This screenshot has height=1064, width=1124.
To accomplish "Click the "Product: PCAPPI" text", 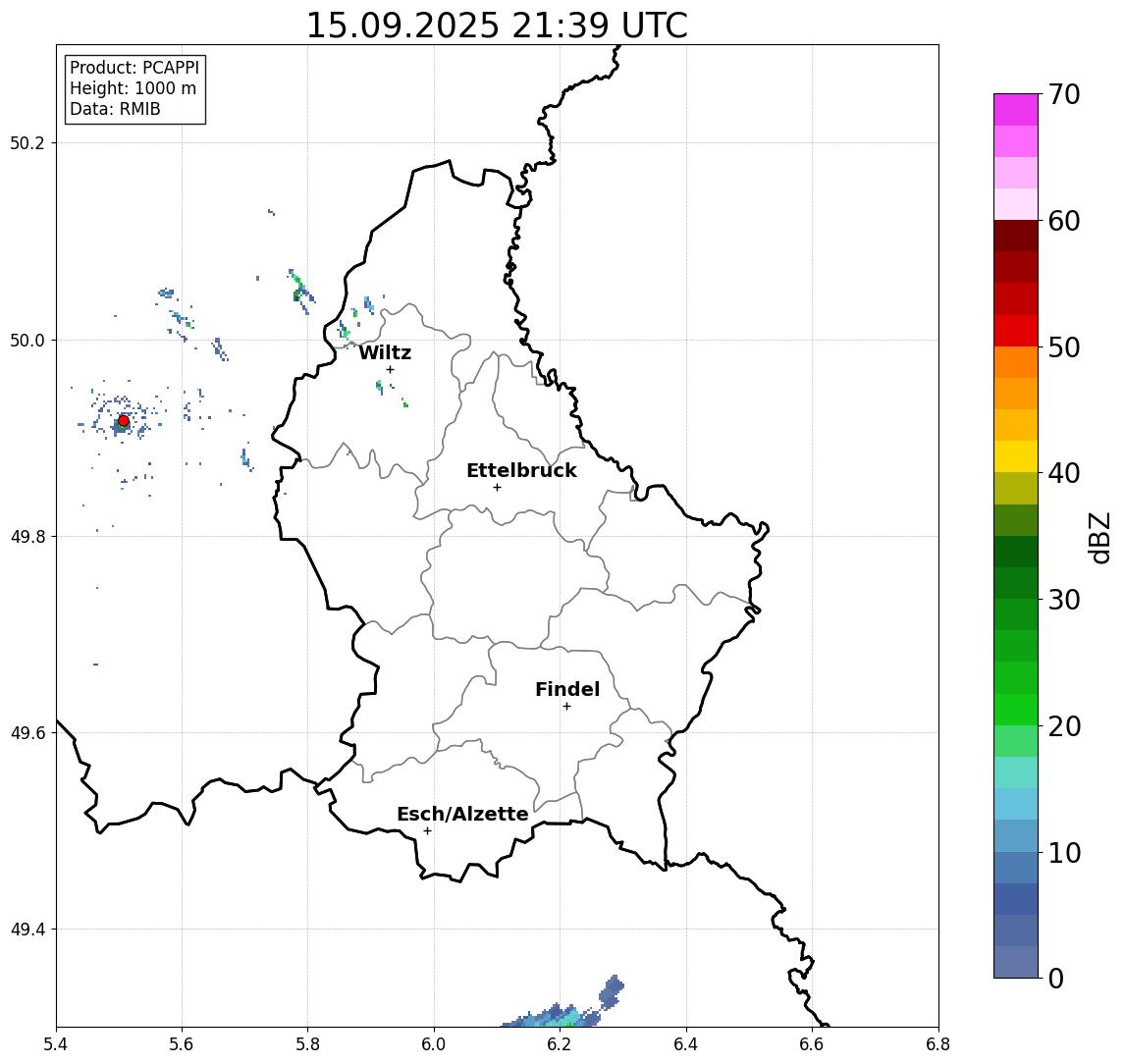I will pos(134,68).
